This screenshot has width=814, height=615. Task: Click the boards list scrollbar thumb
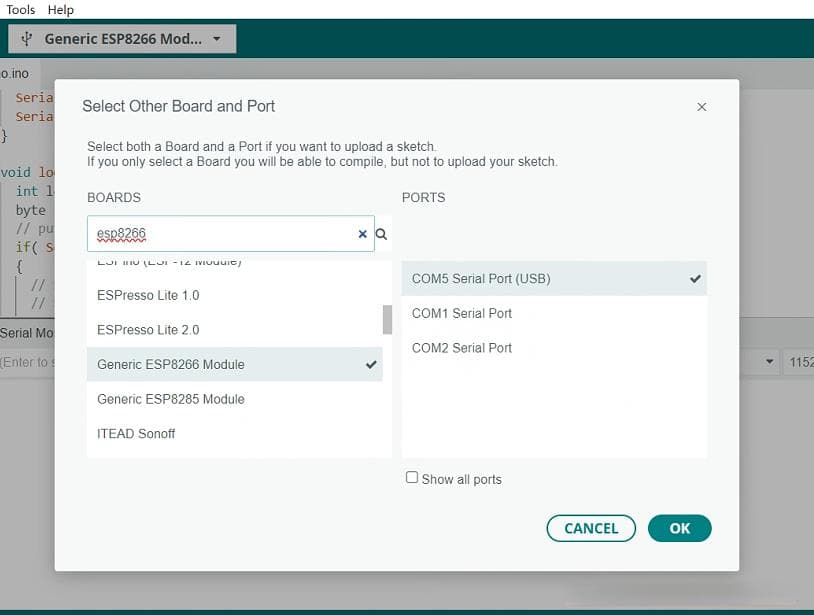coord(387,320)
